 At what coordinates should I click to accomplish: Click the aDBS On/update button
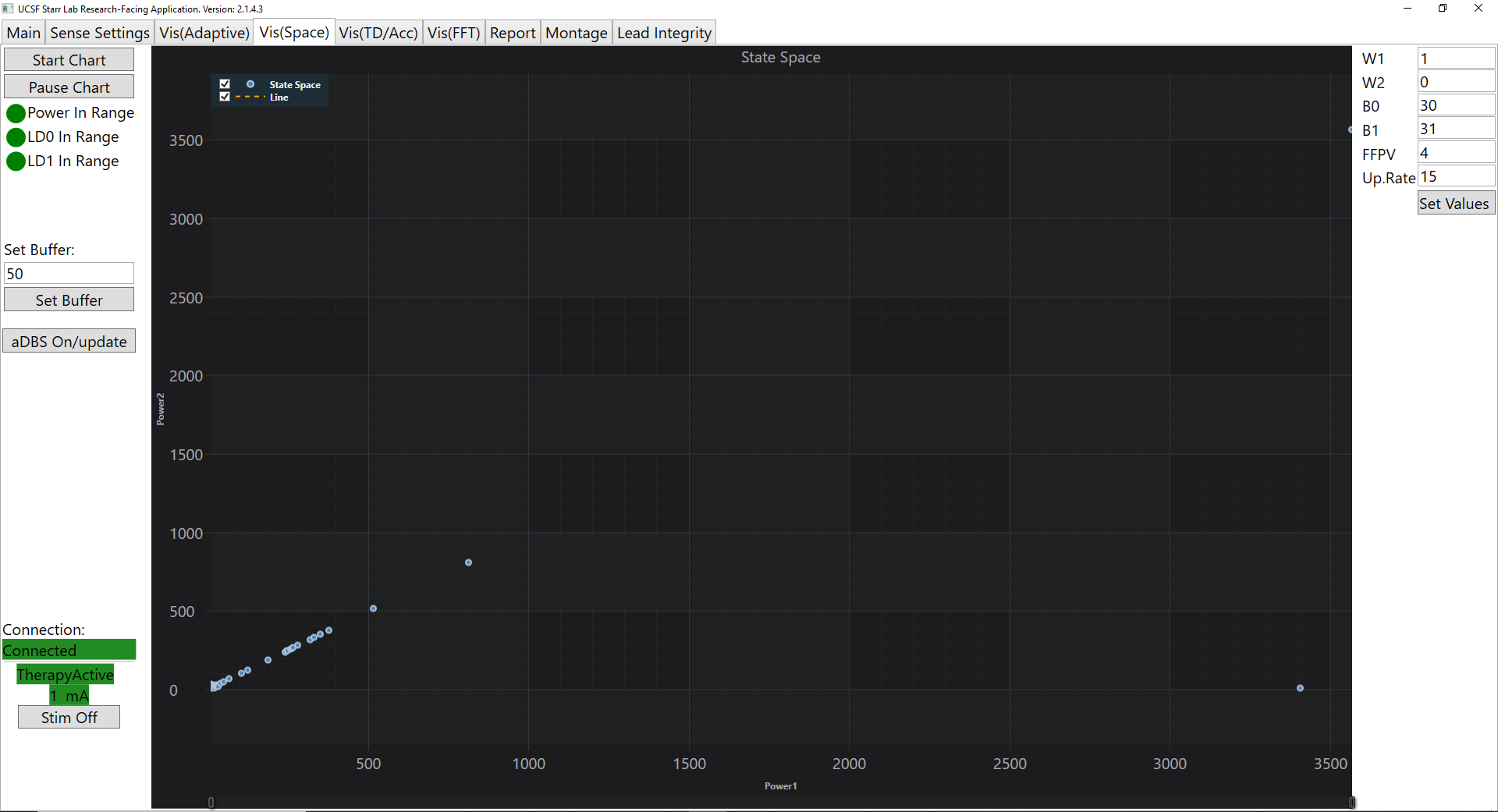pyautogui.click(x=69, y=341)
